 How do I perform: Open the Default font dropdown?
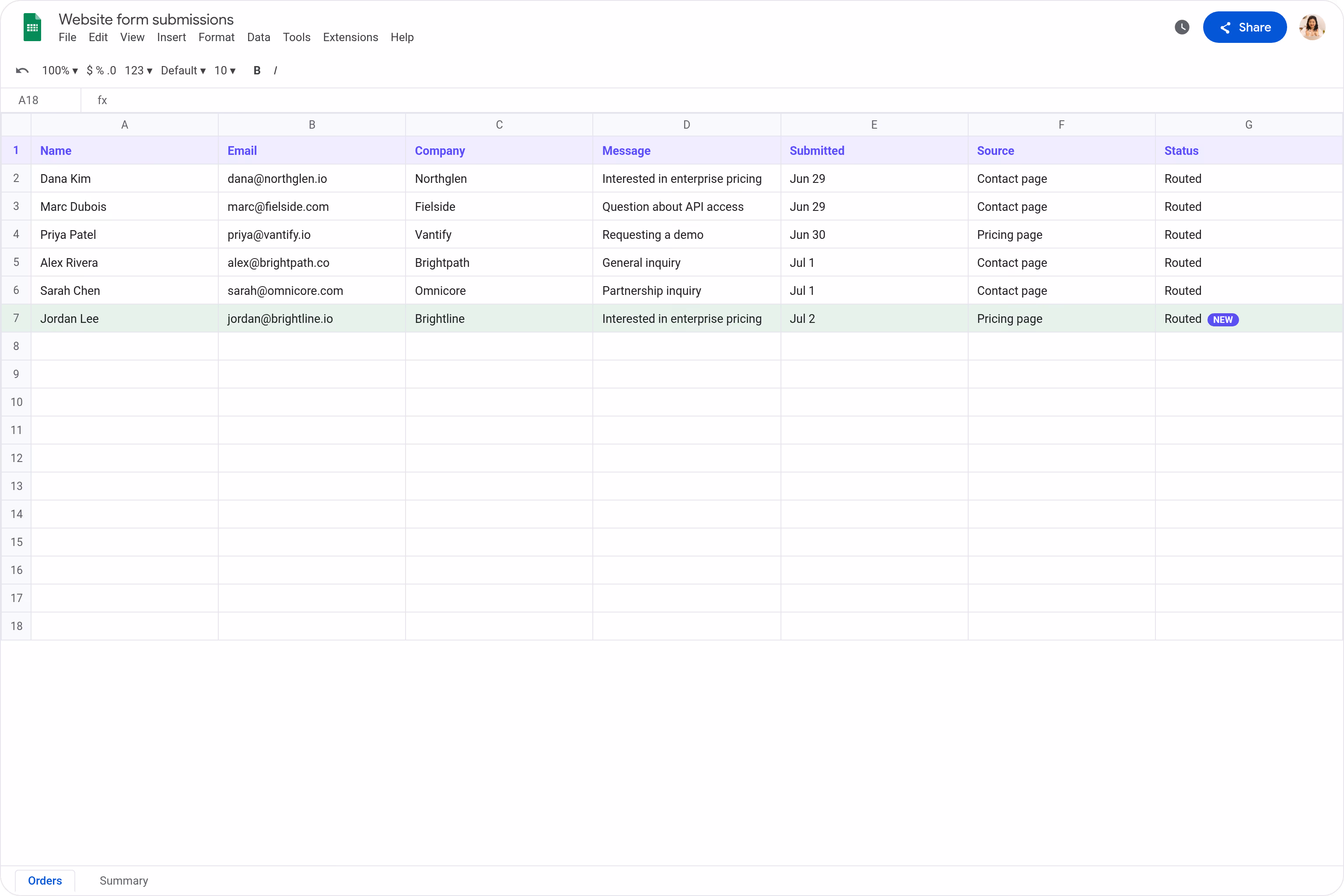coord(183,70)
